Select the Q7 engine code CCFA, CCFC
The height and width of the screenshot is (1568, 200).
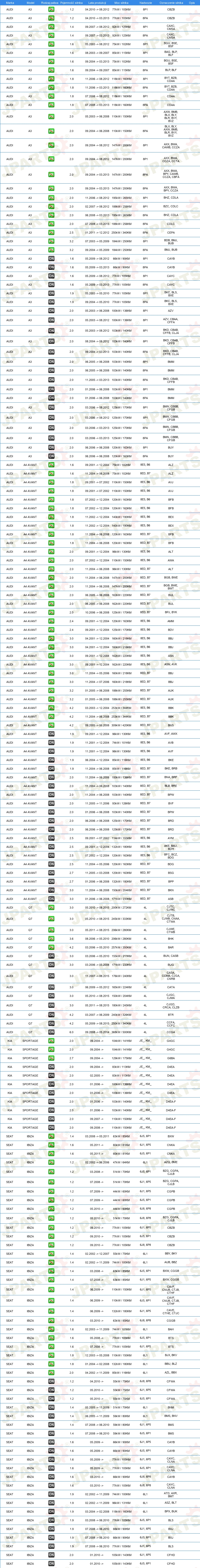171,1023
